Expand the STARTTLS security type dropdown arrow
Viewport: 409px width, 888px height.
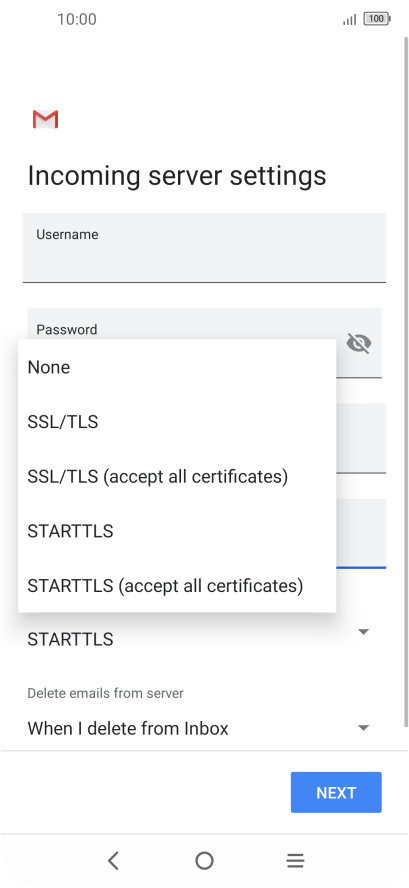[x=364, y=631]
